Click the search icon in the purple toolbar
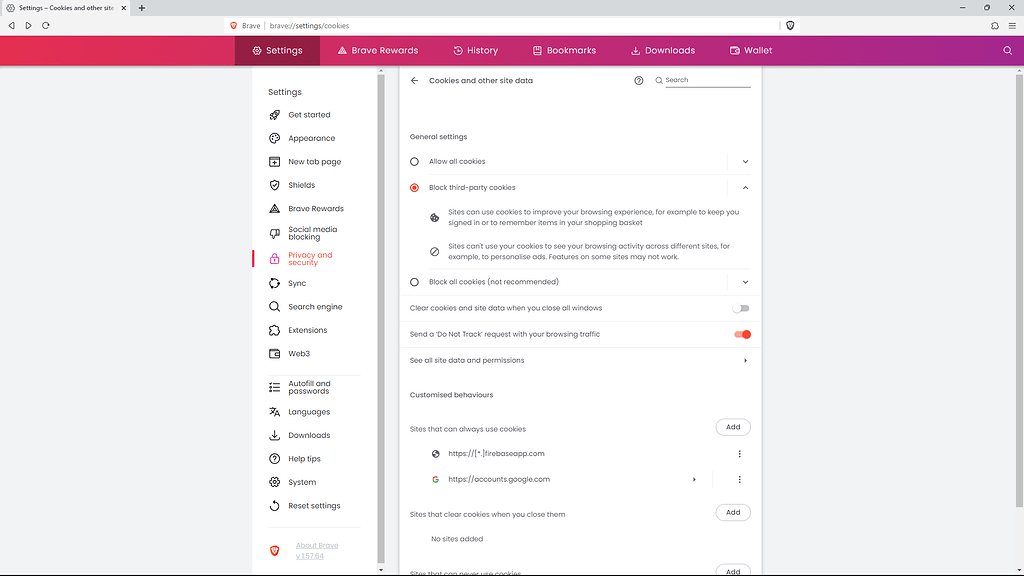 (x=1007, y=49)
